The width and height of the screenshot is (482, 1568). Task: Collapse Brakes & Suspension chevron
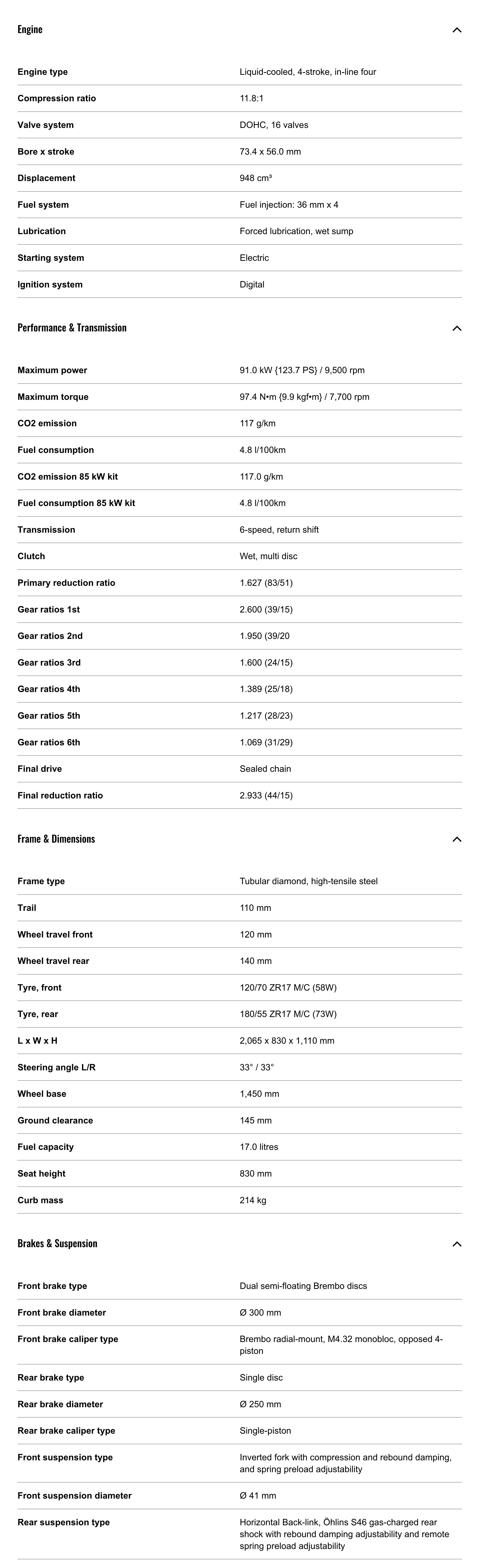click(456, 1244)
